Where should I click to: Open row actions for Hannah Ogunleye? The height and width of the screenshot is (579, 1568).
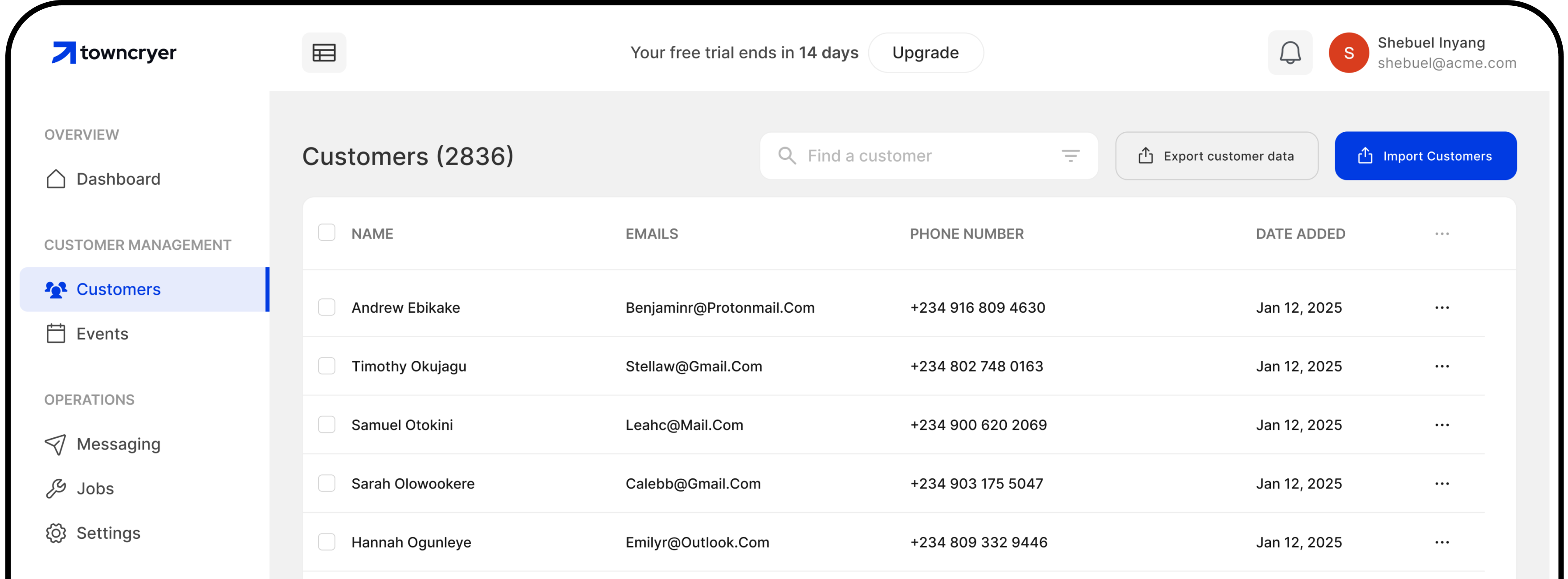1441,542
